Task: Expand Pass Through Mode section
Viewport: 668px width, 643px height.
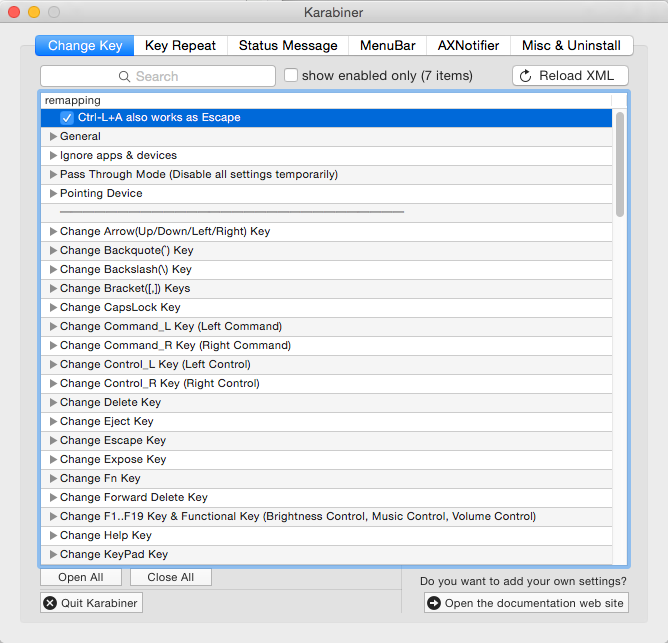Action: (x=53, y=174)
